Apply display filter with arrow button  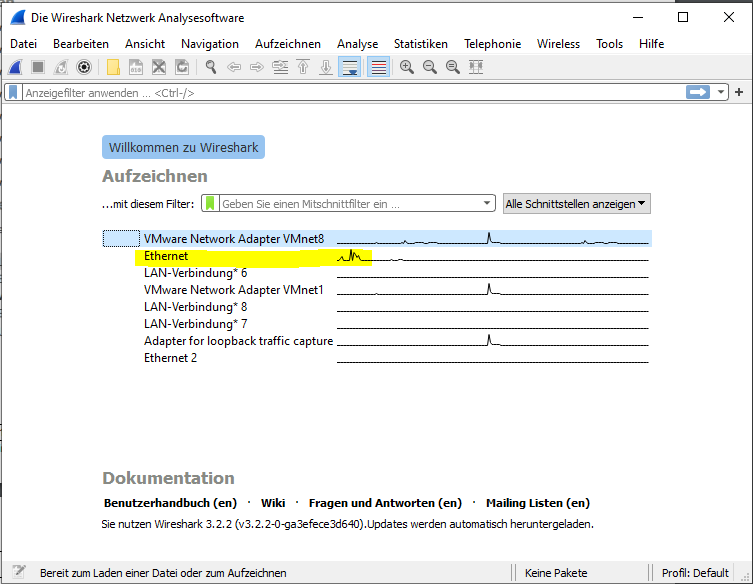point(698,92)
